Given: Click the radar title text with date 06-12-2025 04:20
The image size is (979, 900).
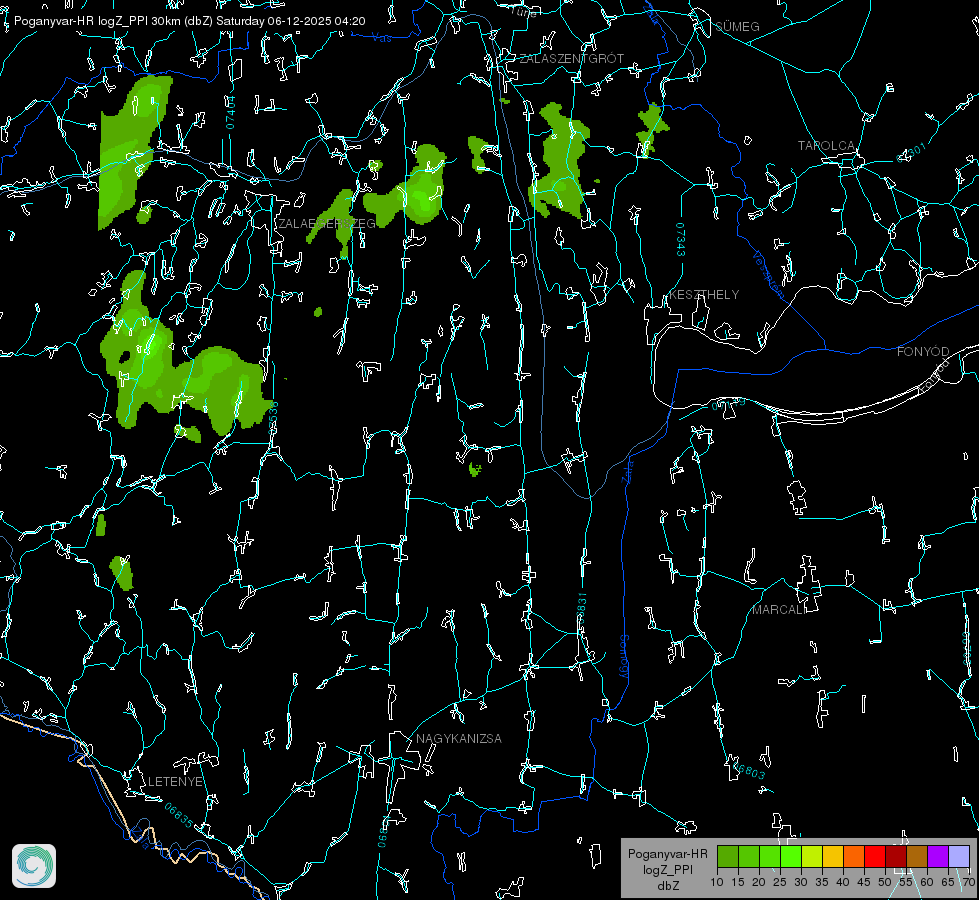Looking at the screenshot, I should tap(189, 21).
